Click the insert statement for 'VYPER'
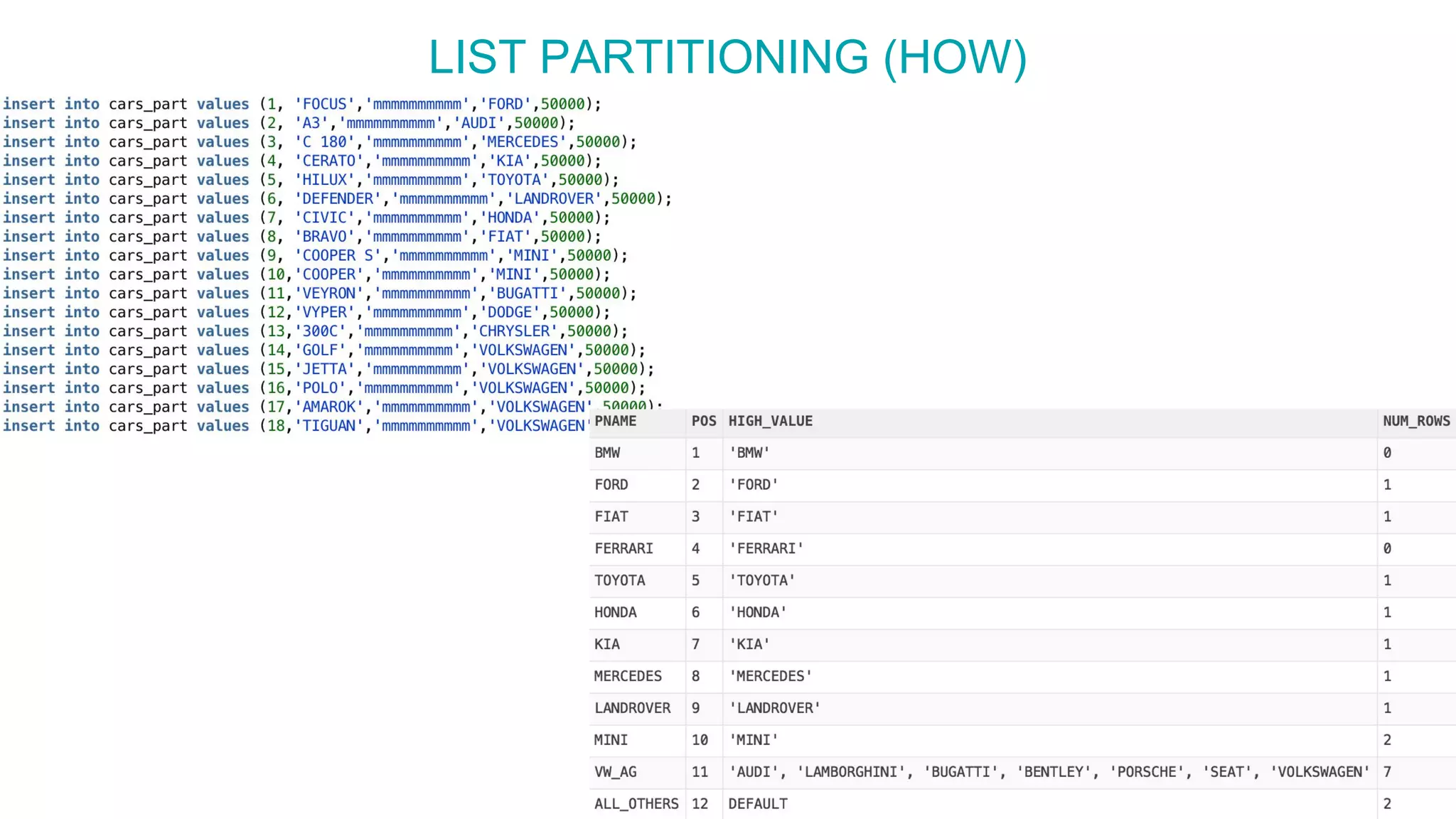 pos(306,313)
